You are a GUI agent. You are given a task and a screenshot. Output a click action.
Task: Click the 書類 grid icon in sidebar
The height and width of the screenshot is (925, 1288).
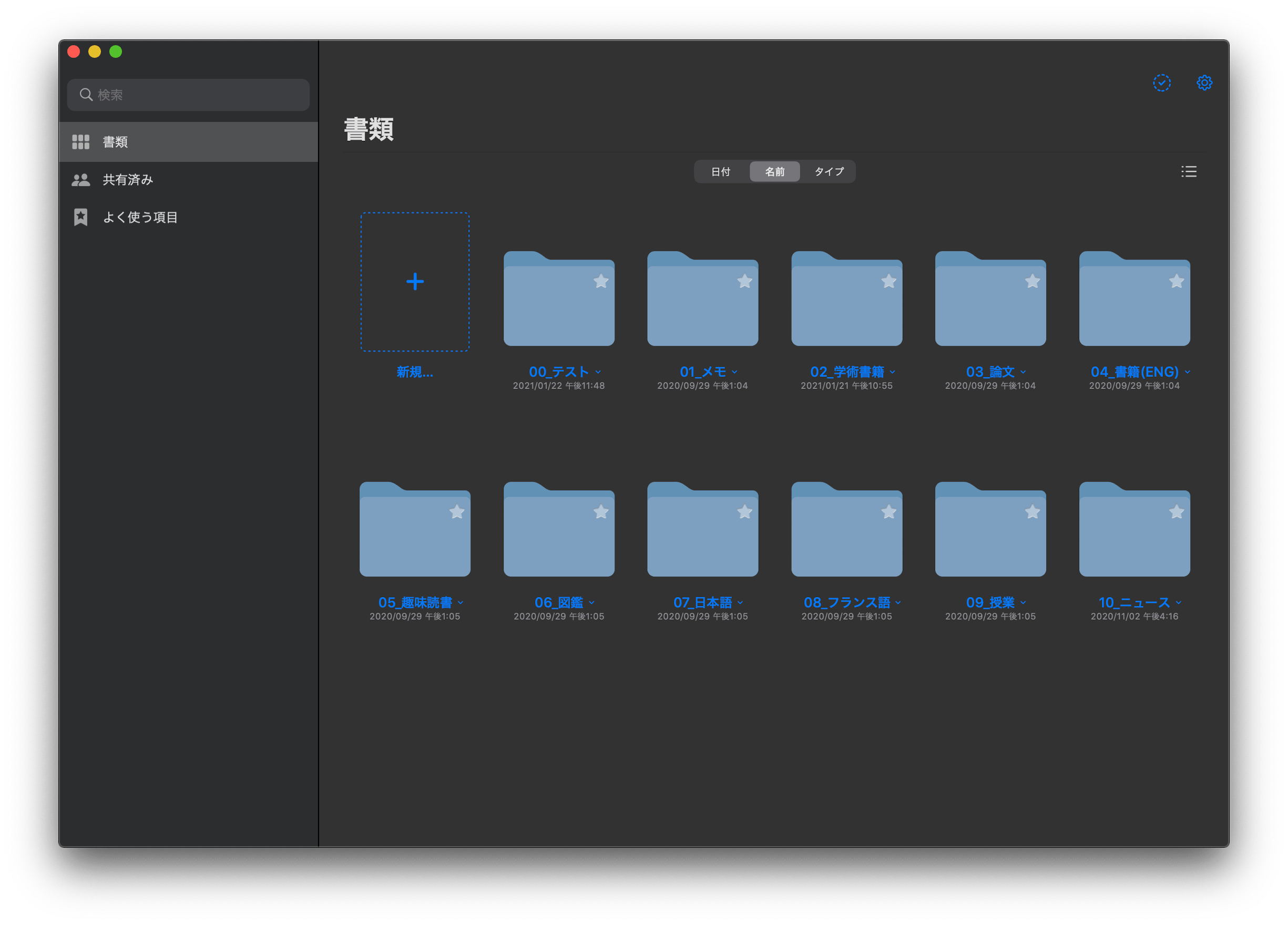80,142
